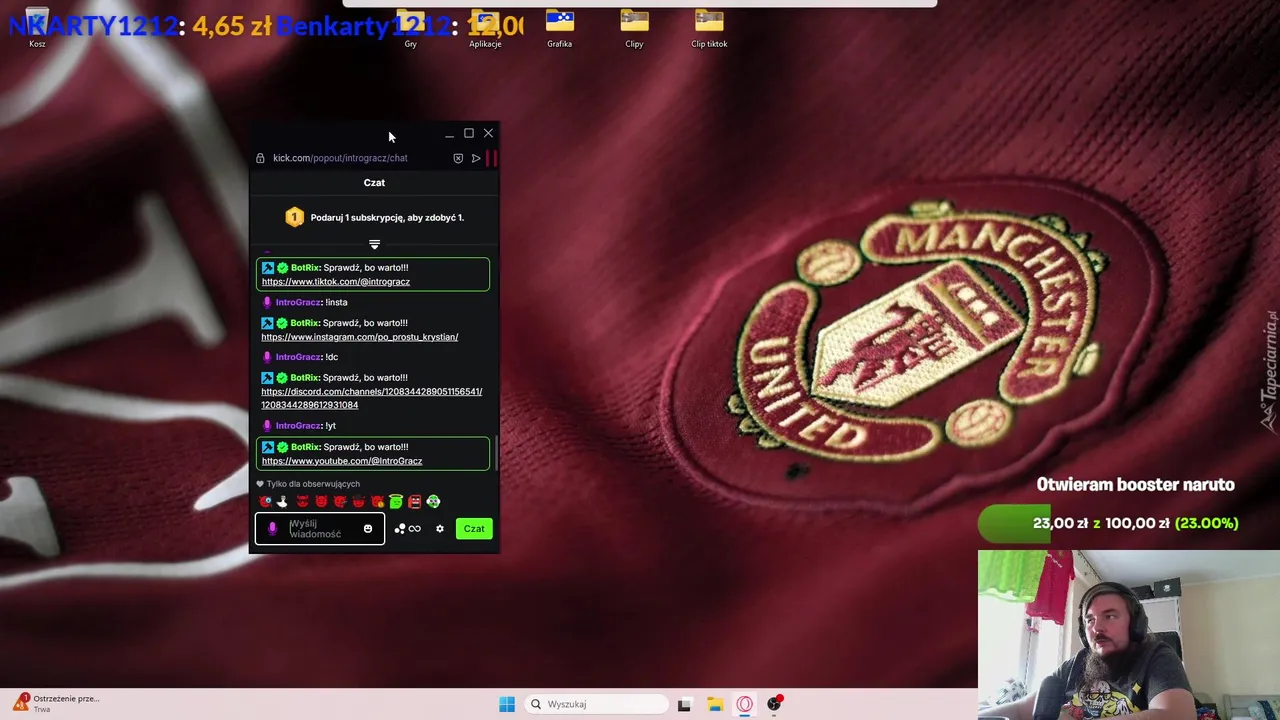Click BotRix username on the instagram message

click(305, 323)
